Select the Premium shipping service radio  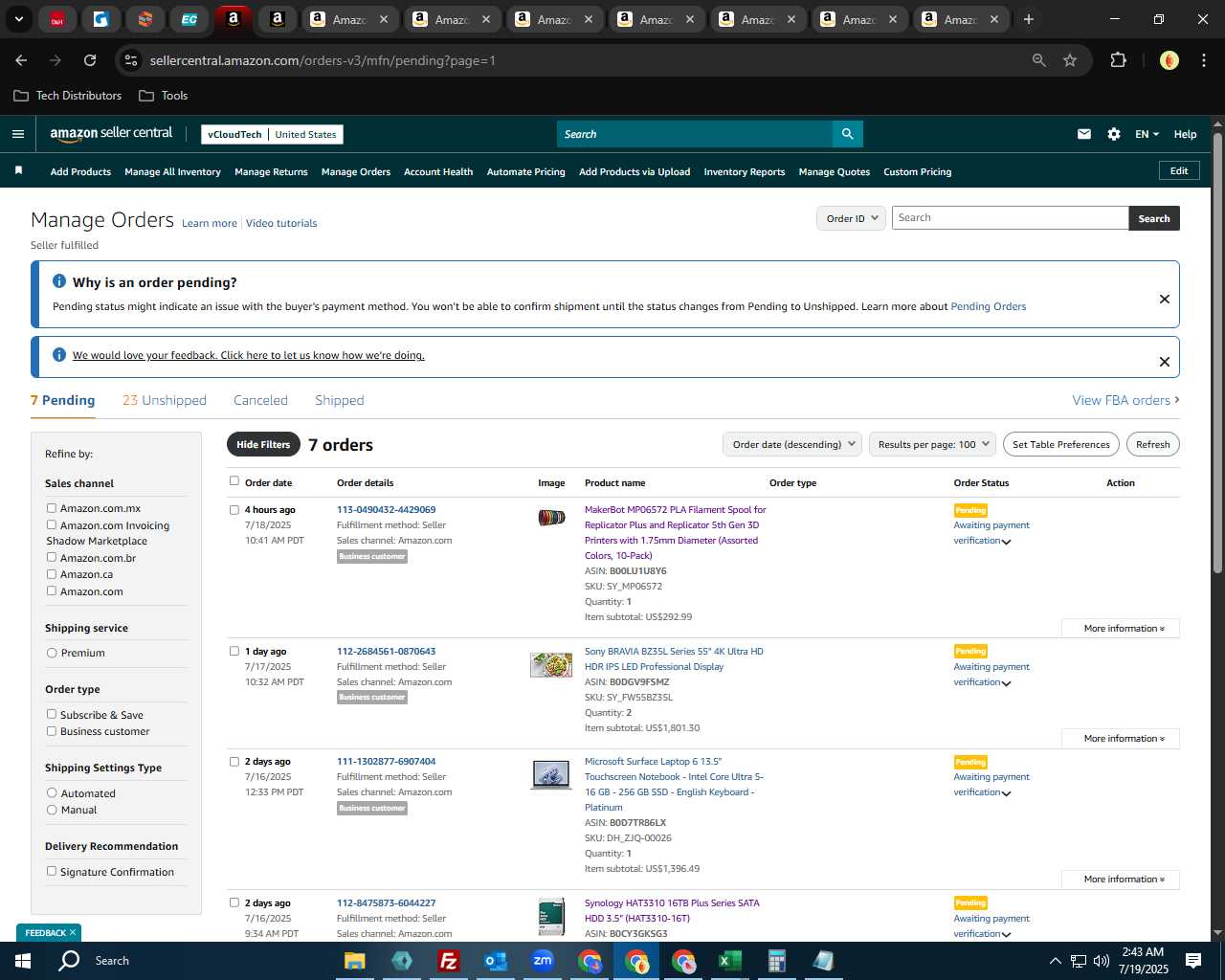tap(52, 653)
